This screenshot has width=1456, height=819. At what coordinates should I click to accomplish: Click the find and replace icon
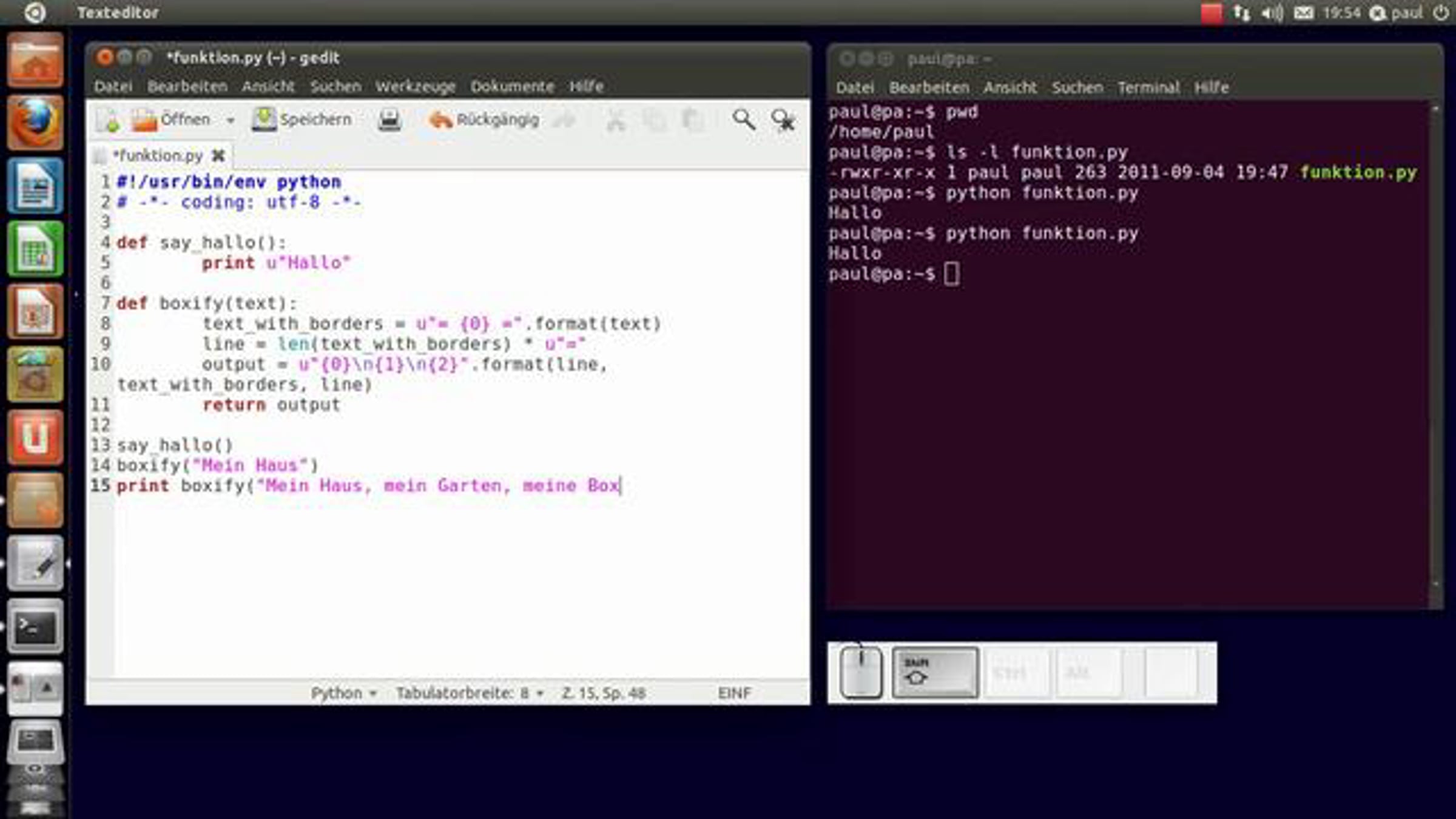pyautogui.click(x=783, y=120)
